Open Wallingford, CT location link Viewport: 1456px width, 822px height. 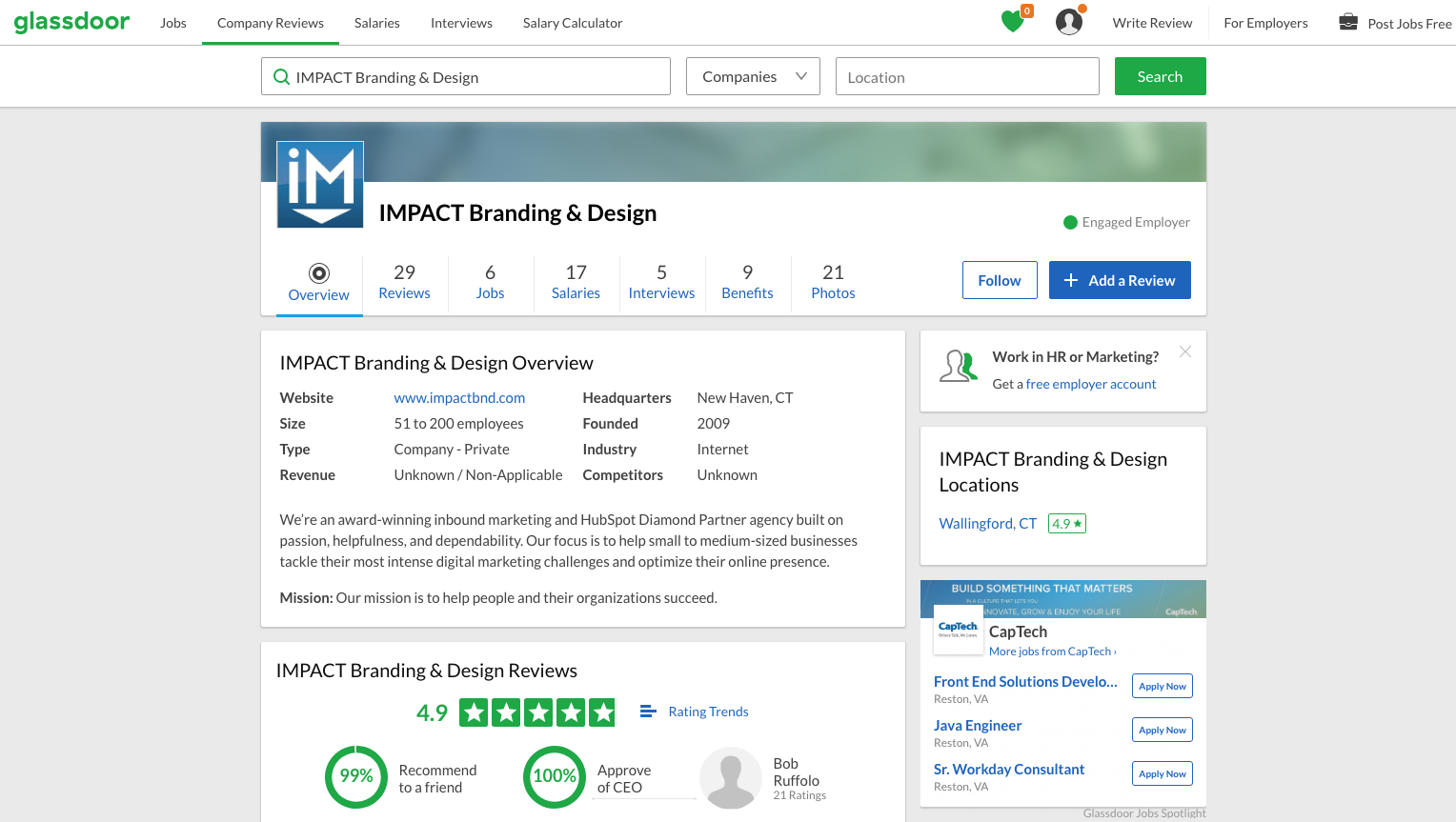987,523
